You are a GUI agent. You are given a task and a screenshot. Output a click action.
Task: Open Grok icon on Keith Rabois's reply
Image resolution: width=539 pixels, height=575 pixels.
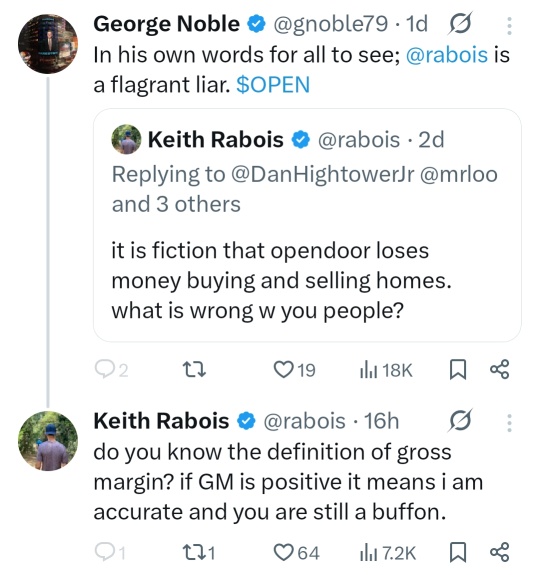tap(460, 421)
